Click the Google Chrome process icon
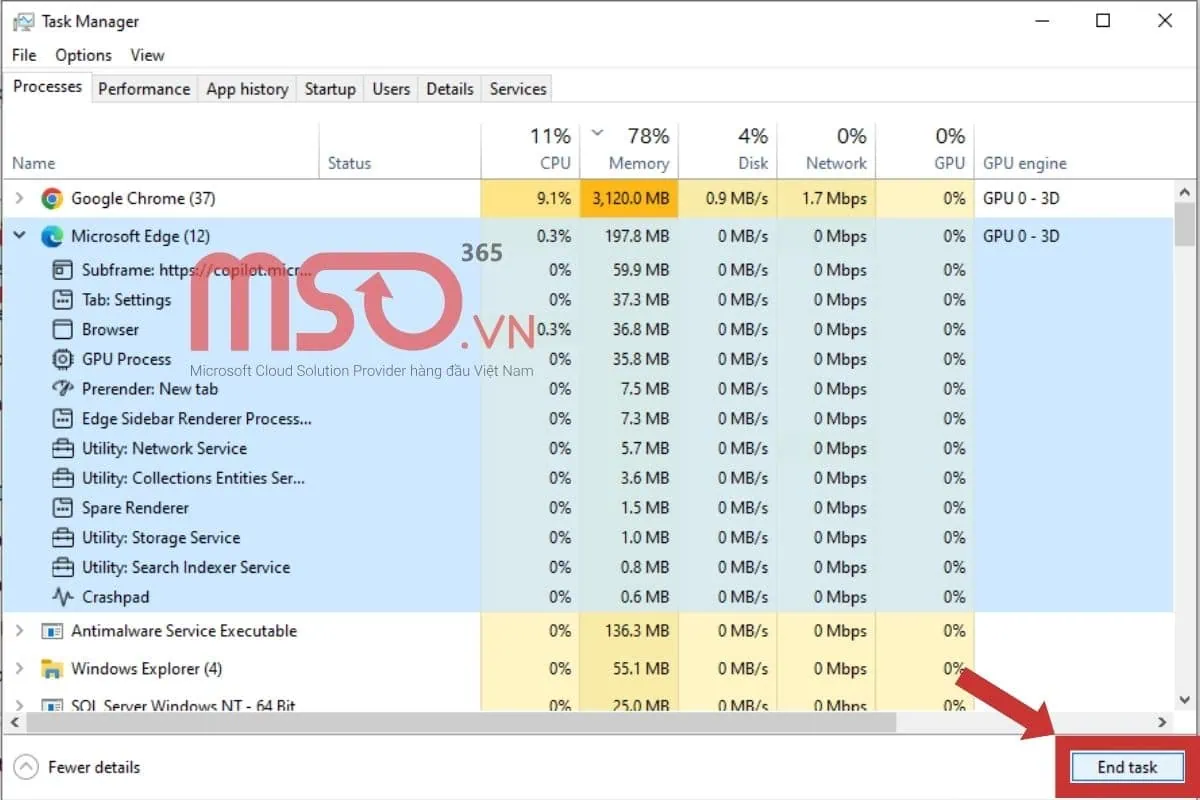 click(51, 198)
